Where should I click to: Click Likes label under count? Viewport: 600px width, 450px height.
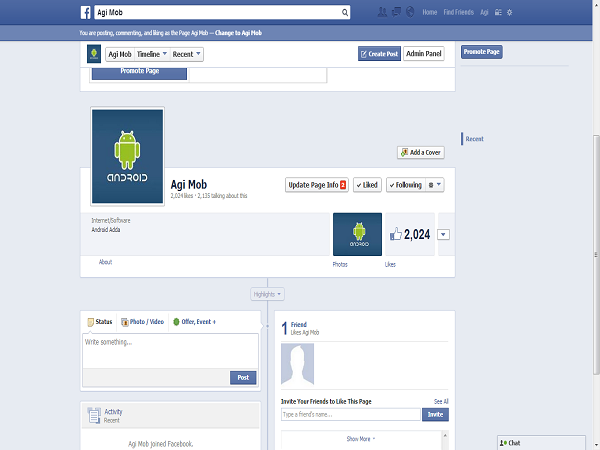pyautogui.click(x=390, y=264)
